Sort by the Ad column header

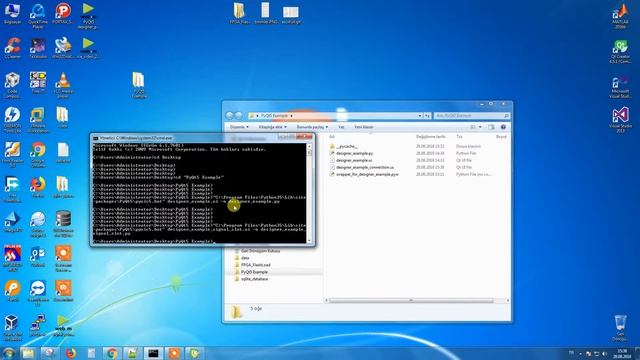click(x=332, y=137)
